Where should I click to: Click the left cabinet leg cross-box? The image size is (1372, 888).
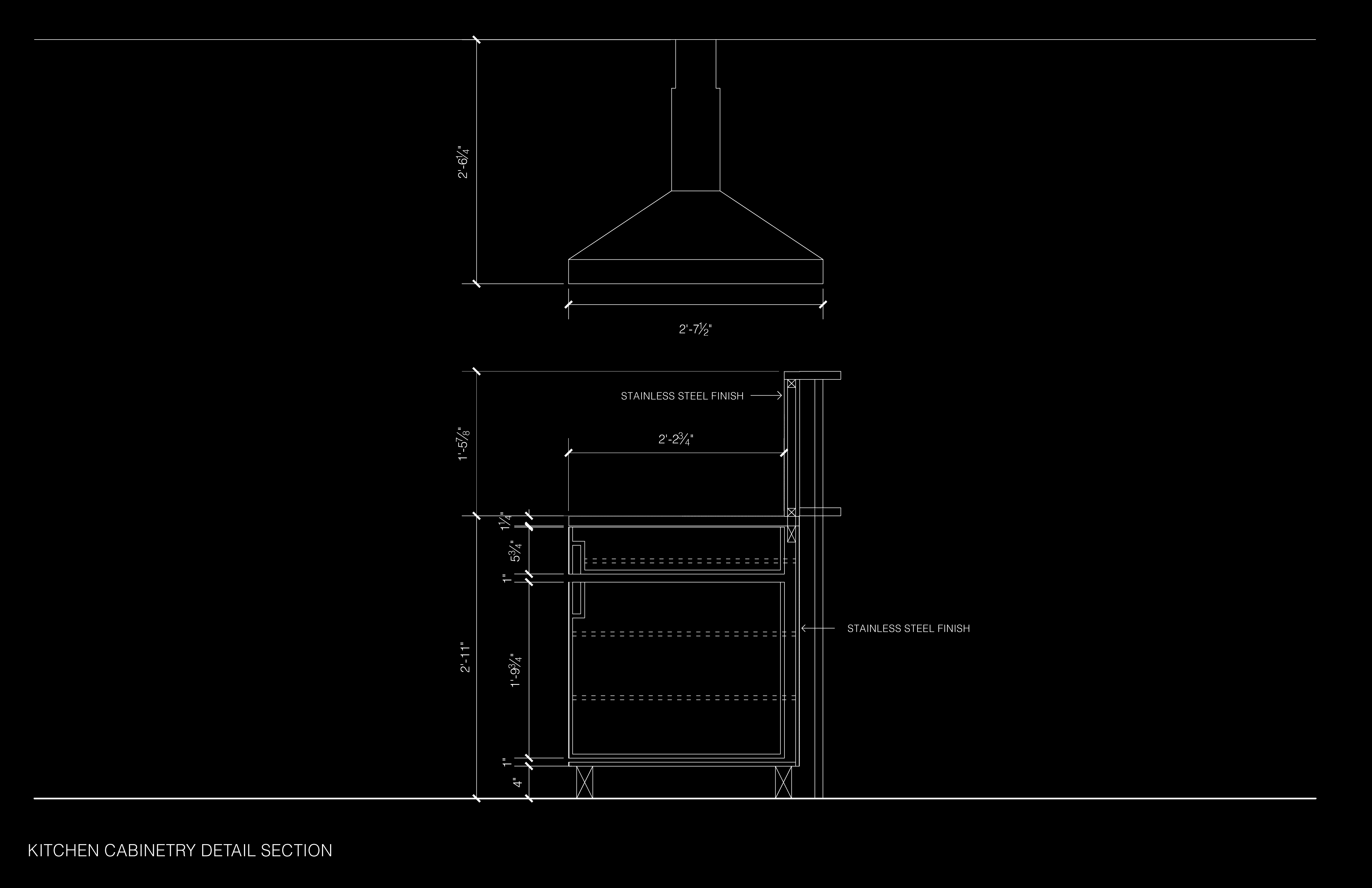(x=585, y=782)
